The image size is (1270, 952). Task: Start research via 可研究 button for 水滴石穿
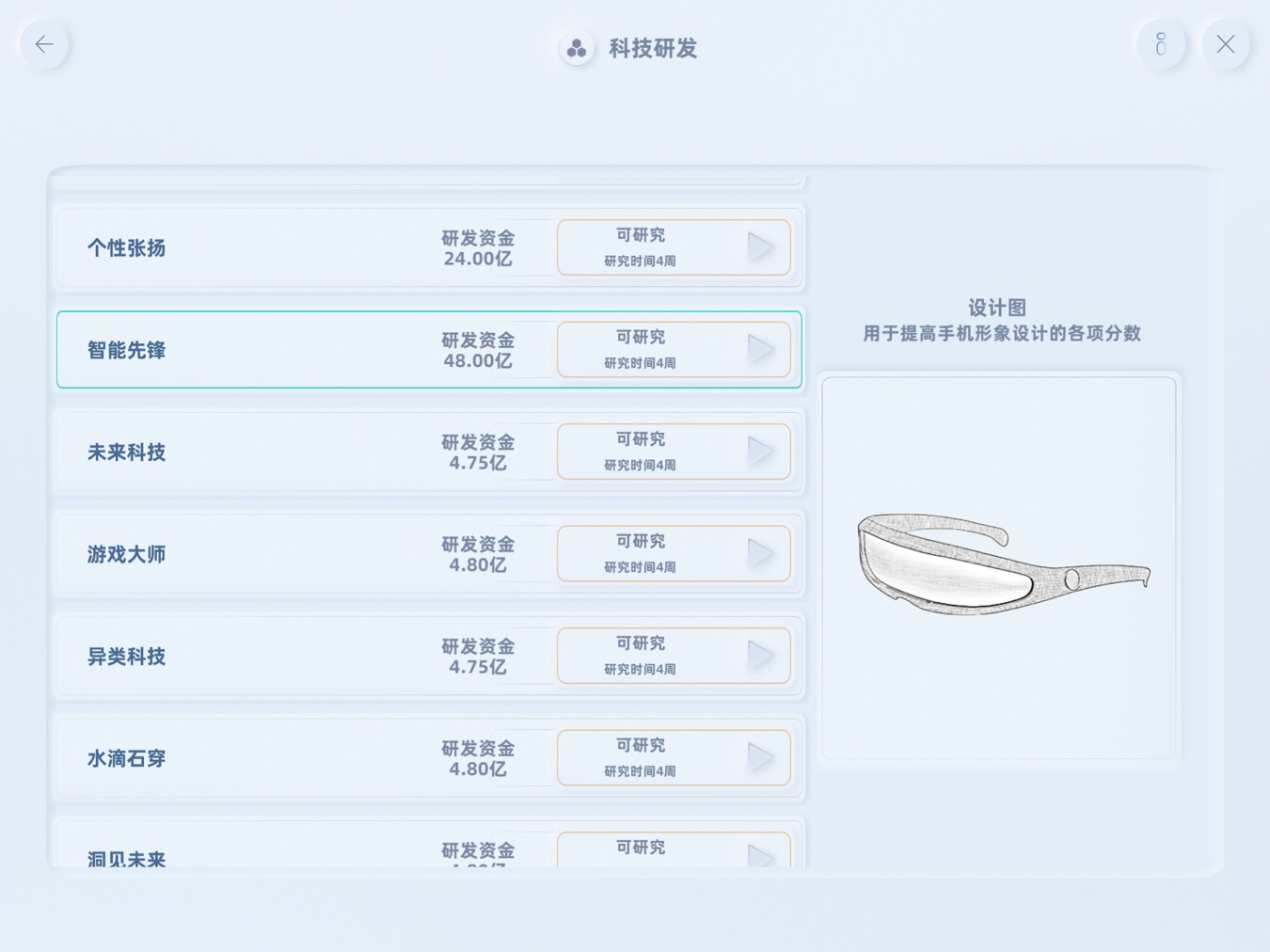point(674,757)
